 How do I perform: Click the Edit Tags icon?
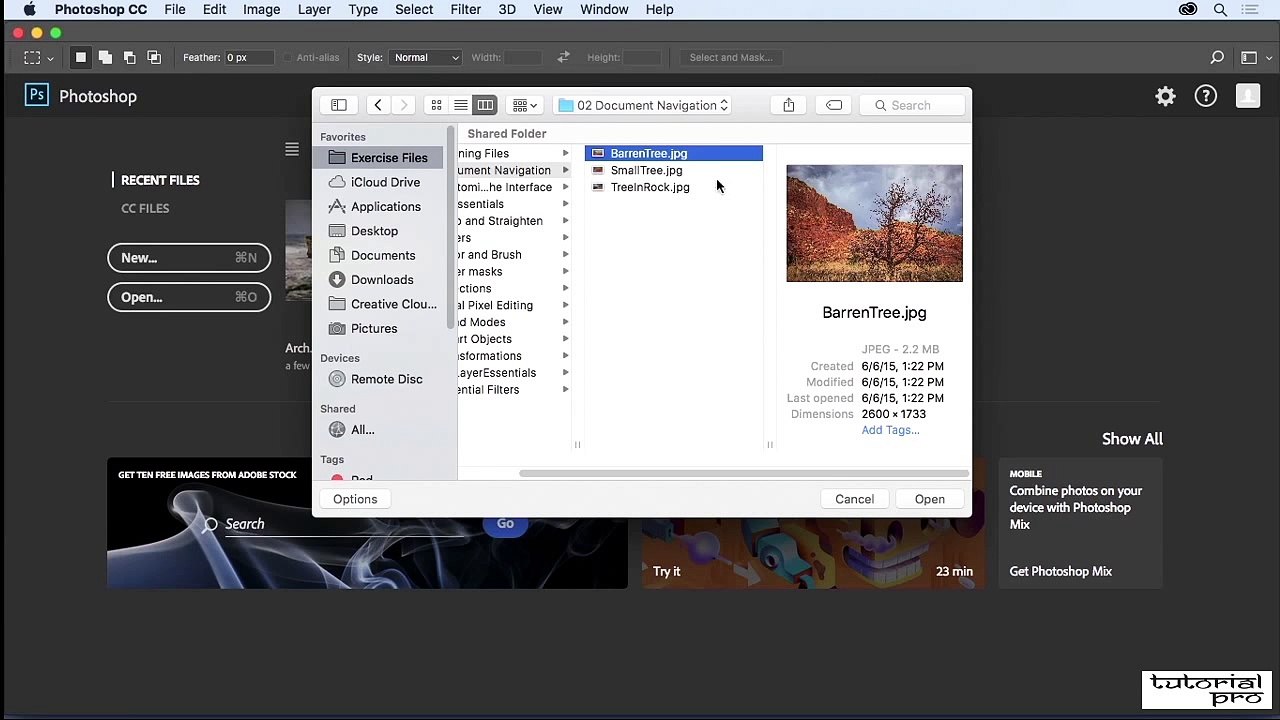tap(834, 105)
